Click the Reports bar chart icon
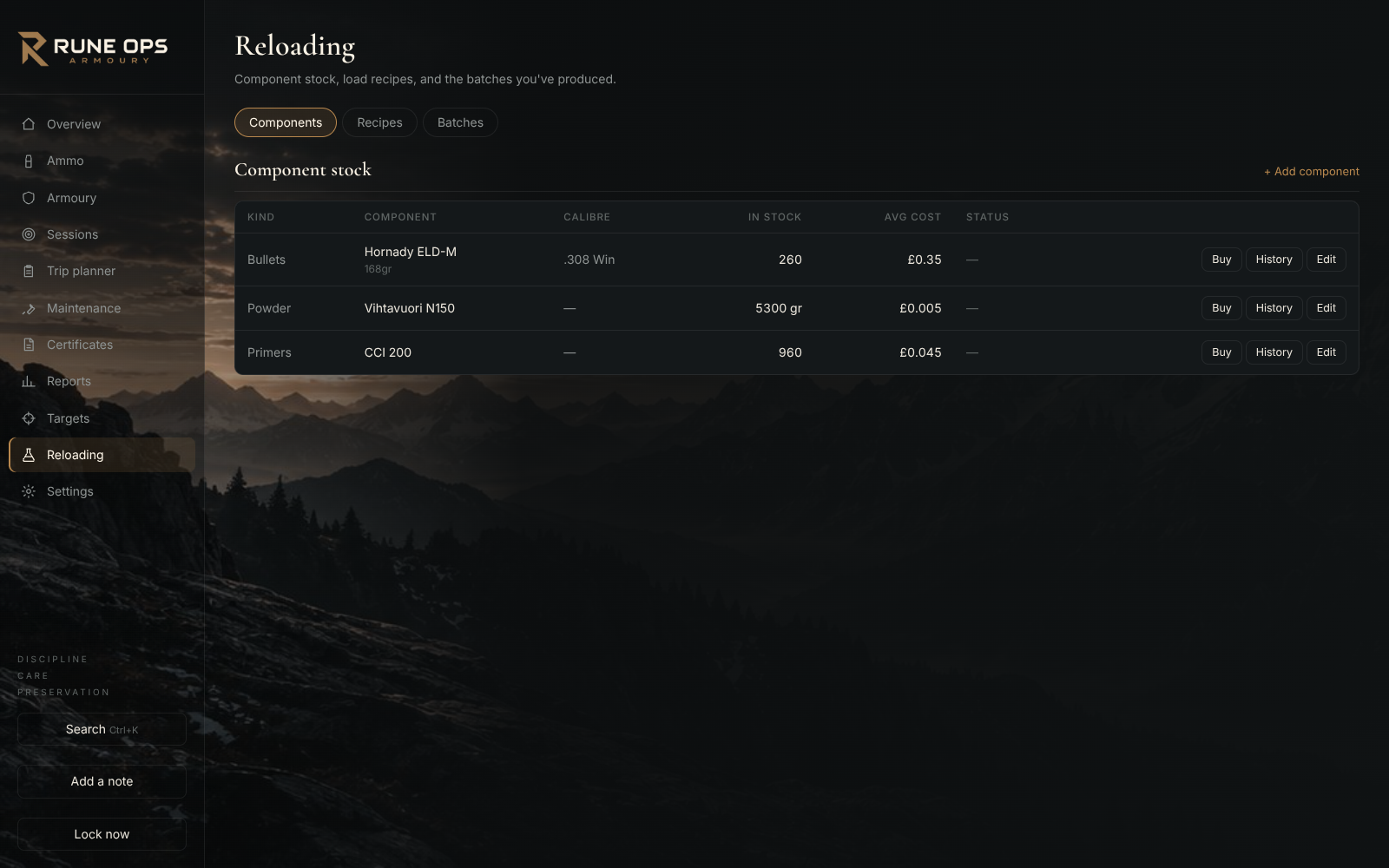This screenshot has width=1389, height=868. tap(29, 381)
